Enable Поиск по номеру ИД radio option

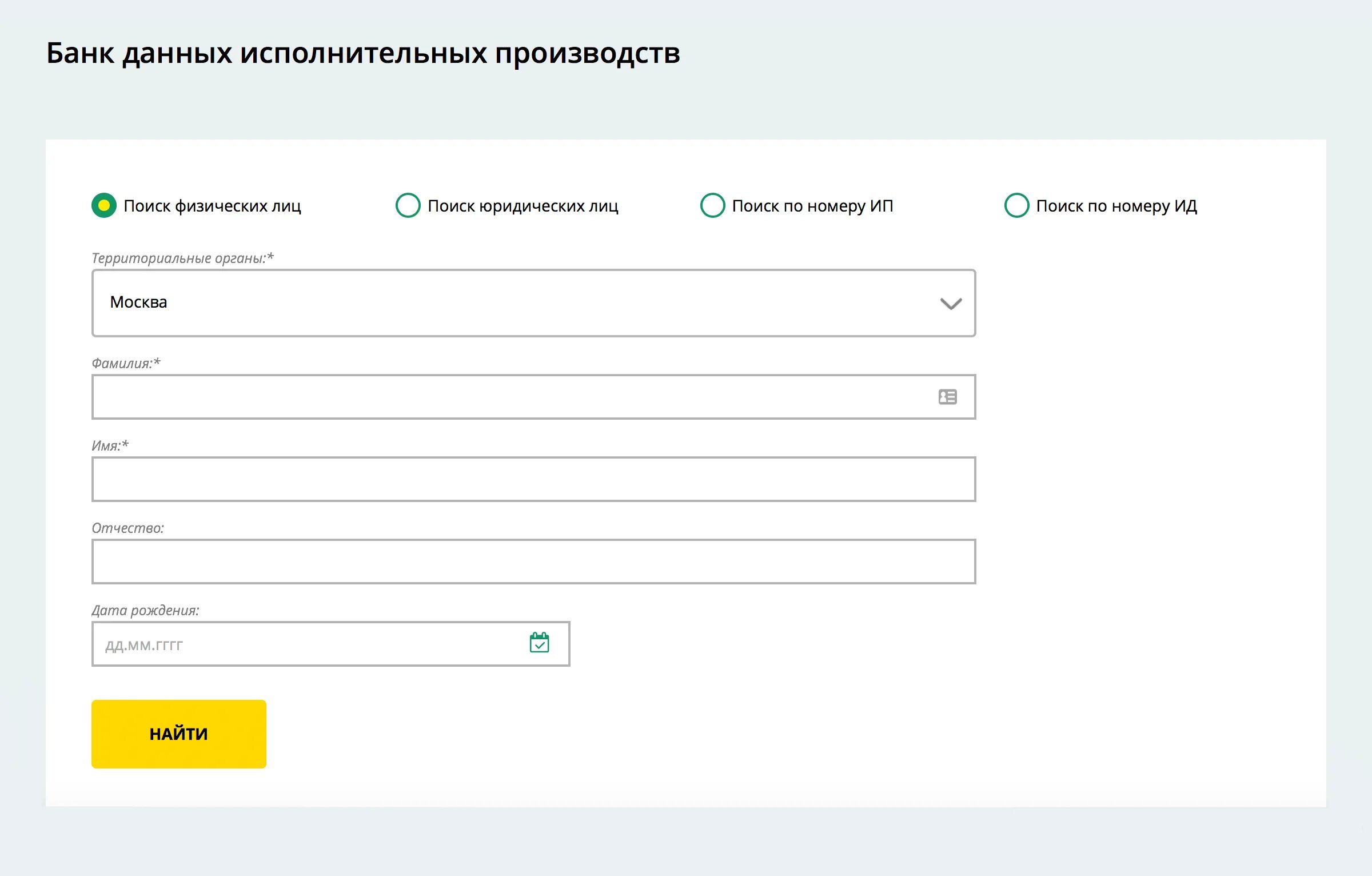pyautogui.click(x=1016, y=205)
